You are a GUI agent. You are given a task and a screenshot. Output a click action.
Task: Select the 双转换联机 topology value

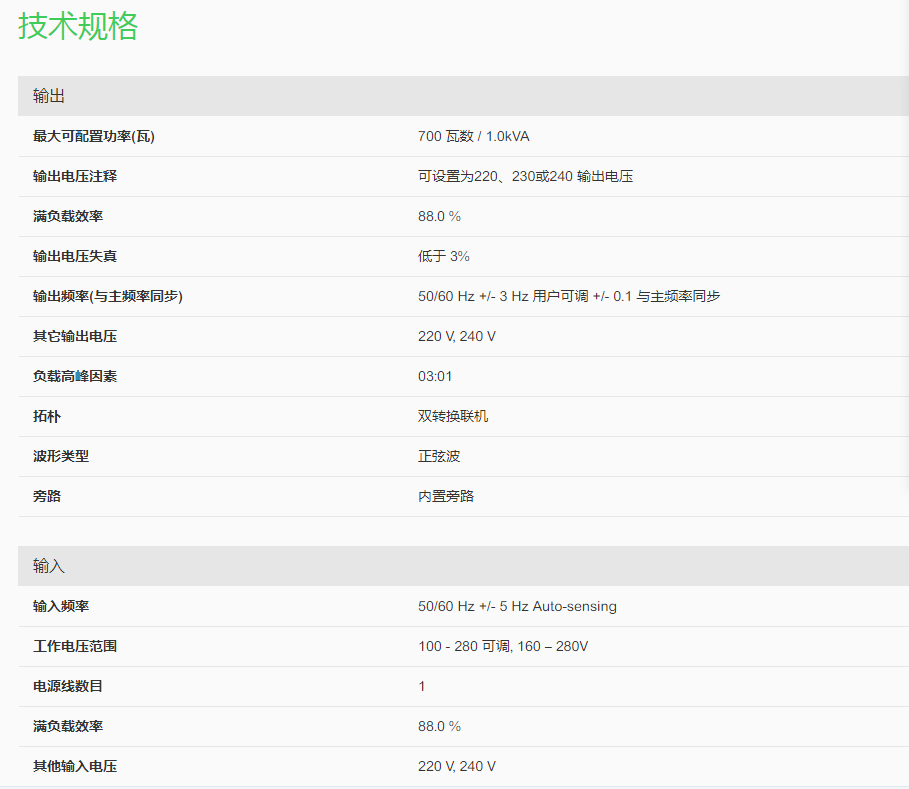tap(453, 416)
